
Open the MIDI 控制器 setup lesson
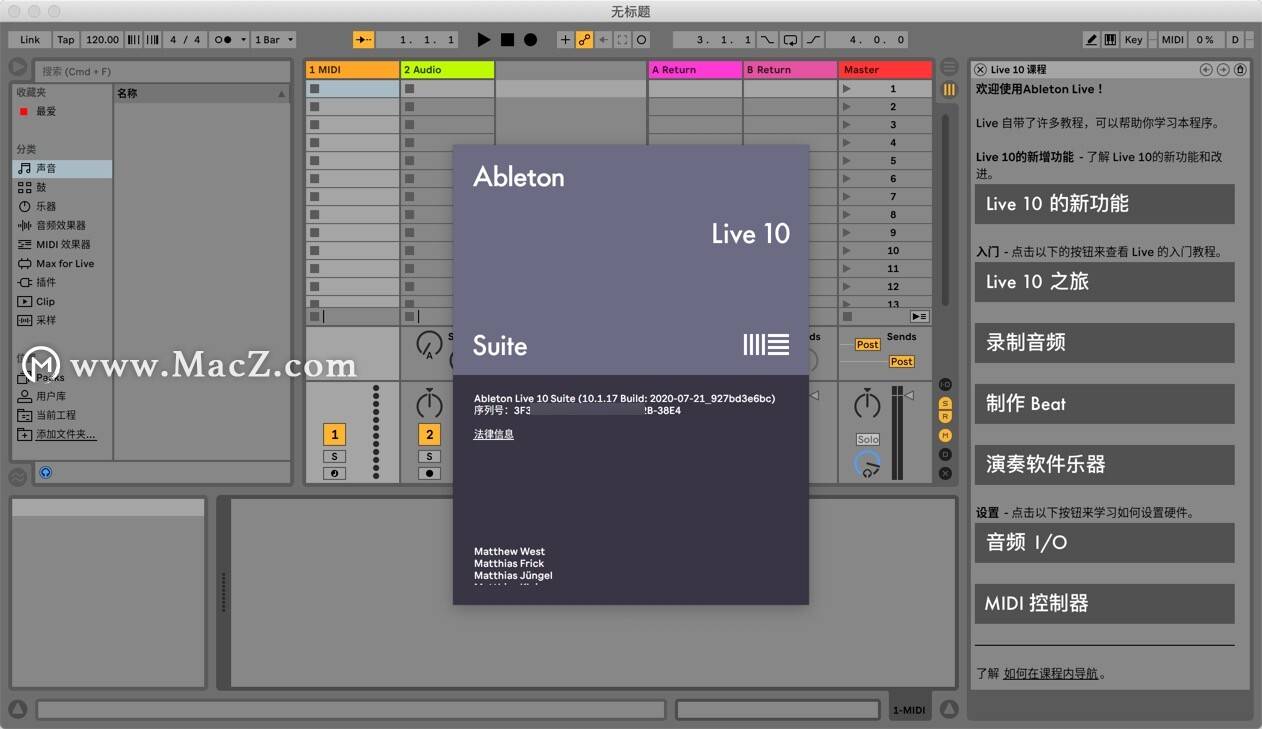point(1105,604)
